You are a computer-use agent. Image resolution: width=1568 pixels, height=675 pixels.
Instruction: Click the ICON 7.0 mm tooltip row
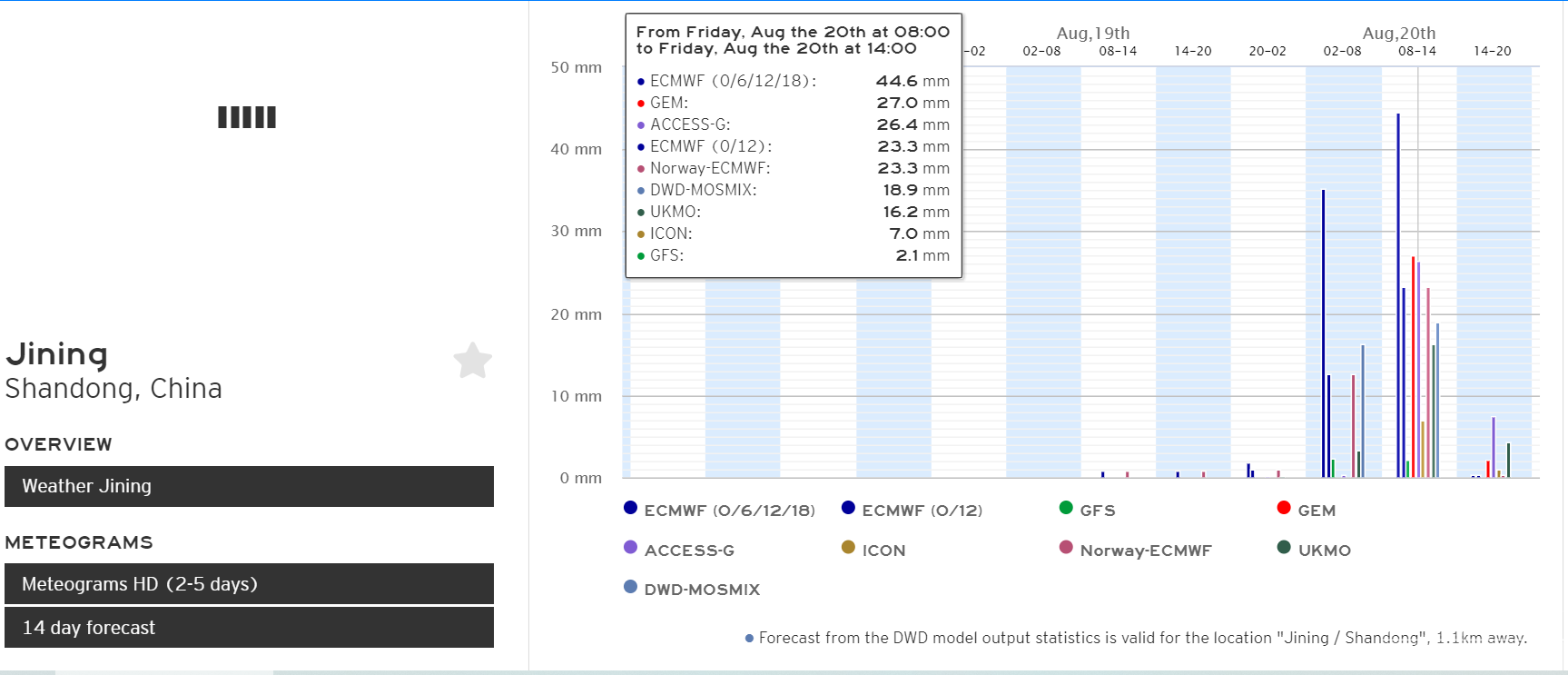coord(794,233)
